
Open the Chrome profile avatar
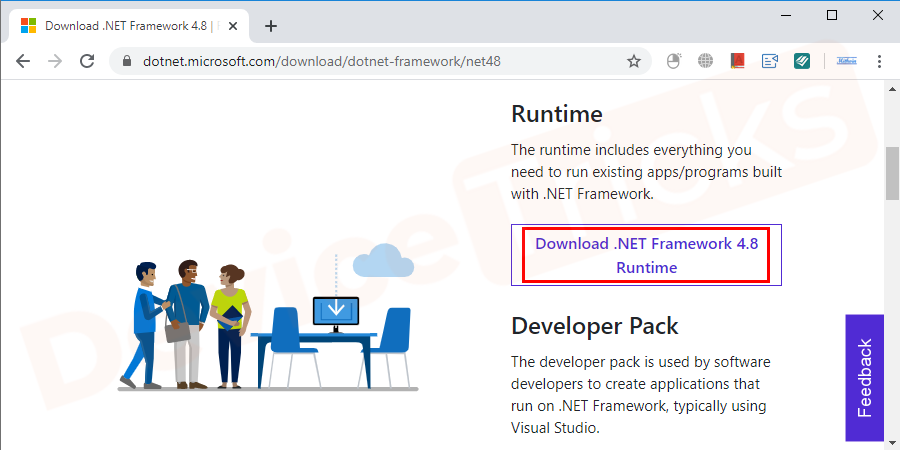tap(847, 61)
